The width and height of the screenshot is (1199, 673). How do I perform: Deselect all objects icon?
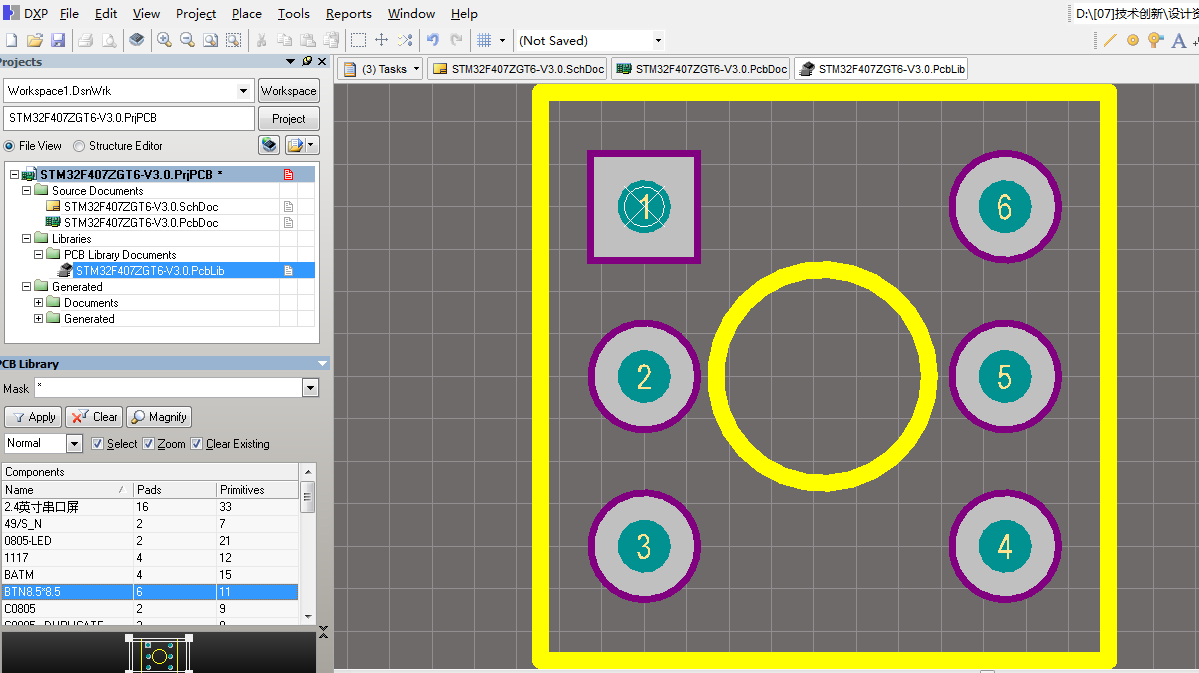(x=405, y=41)
